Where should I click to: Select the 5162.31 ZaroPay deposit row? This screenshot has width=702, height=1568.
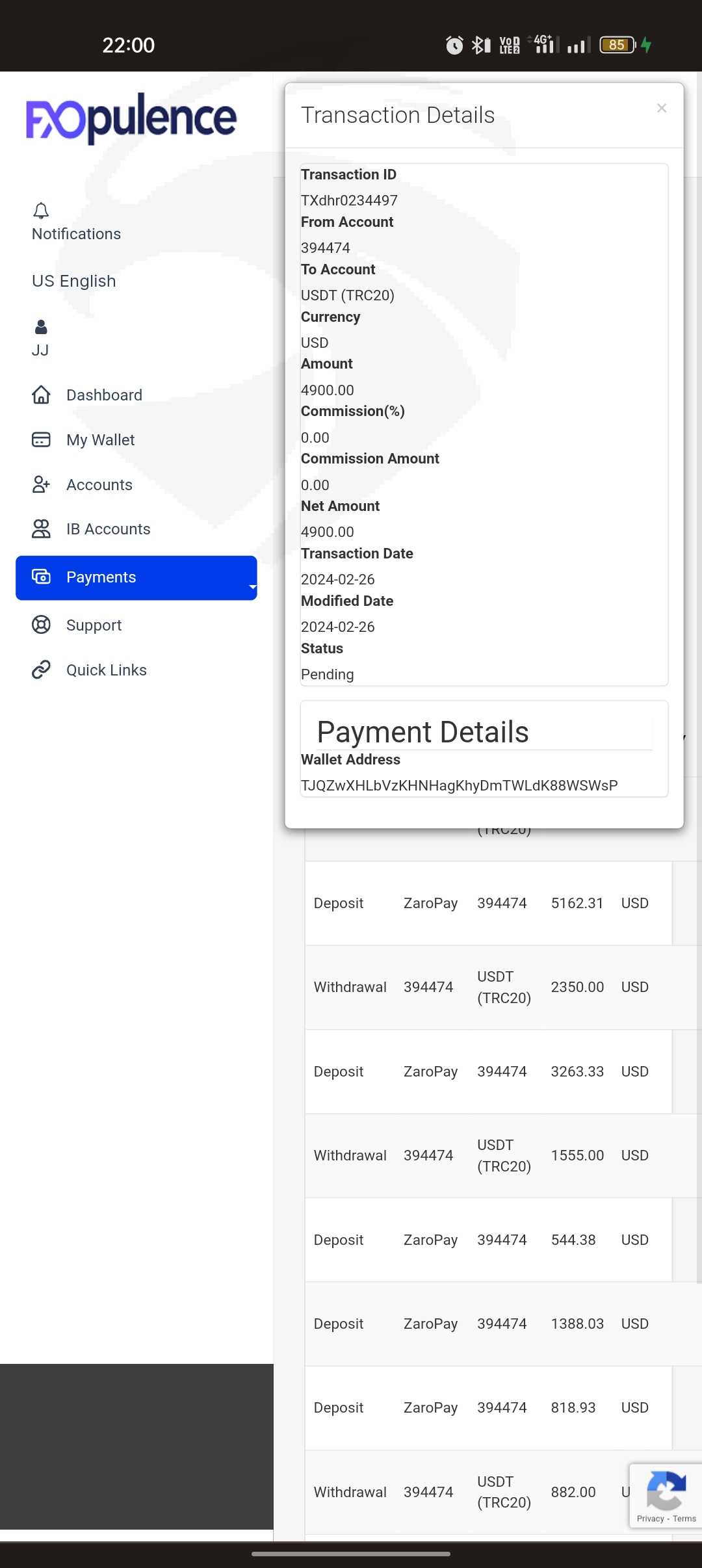487,903
